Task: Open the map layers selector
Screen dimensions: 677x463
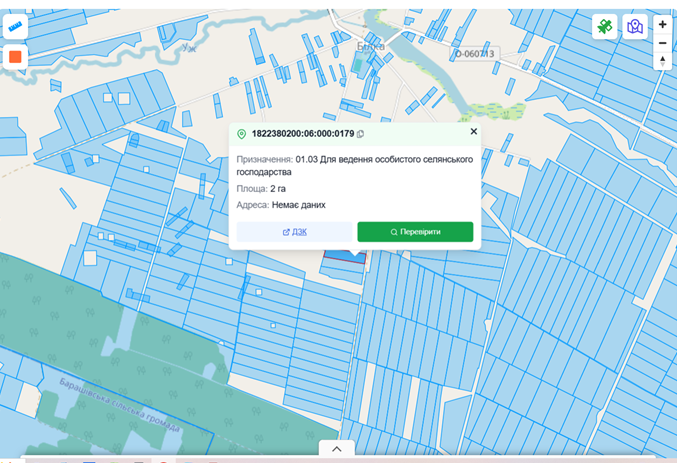Action: click(x=635, y=27)
